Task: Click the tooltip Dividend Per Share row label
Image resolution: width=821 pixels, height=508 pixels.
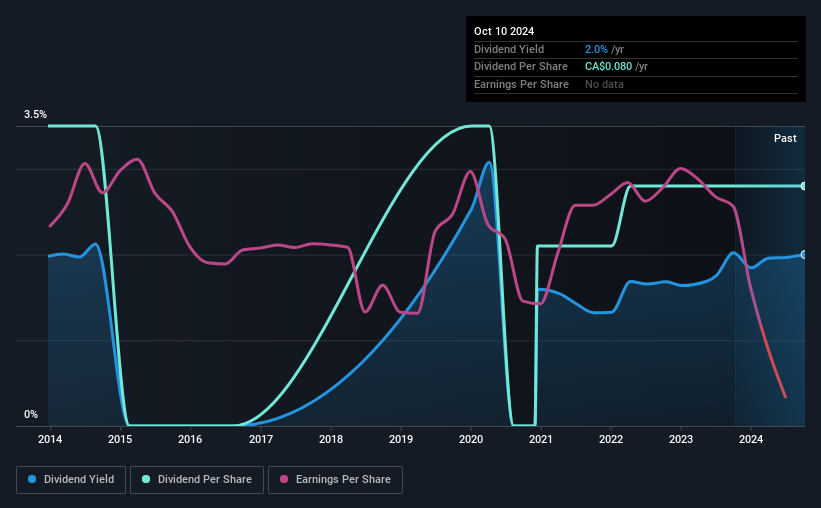Action: coord(520,67)
